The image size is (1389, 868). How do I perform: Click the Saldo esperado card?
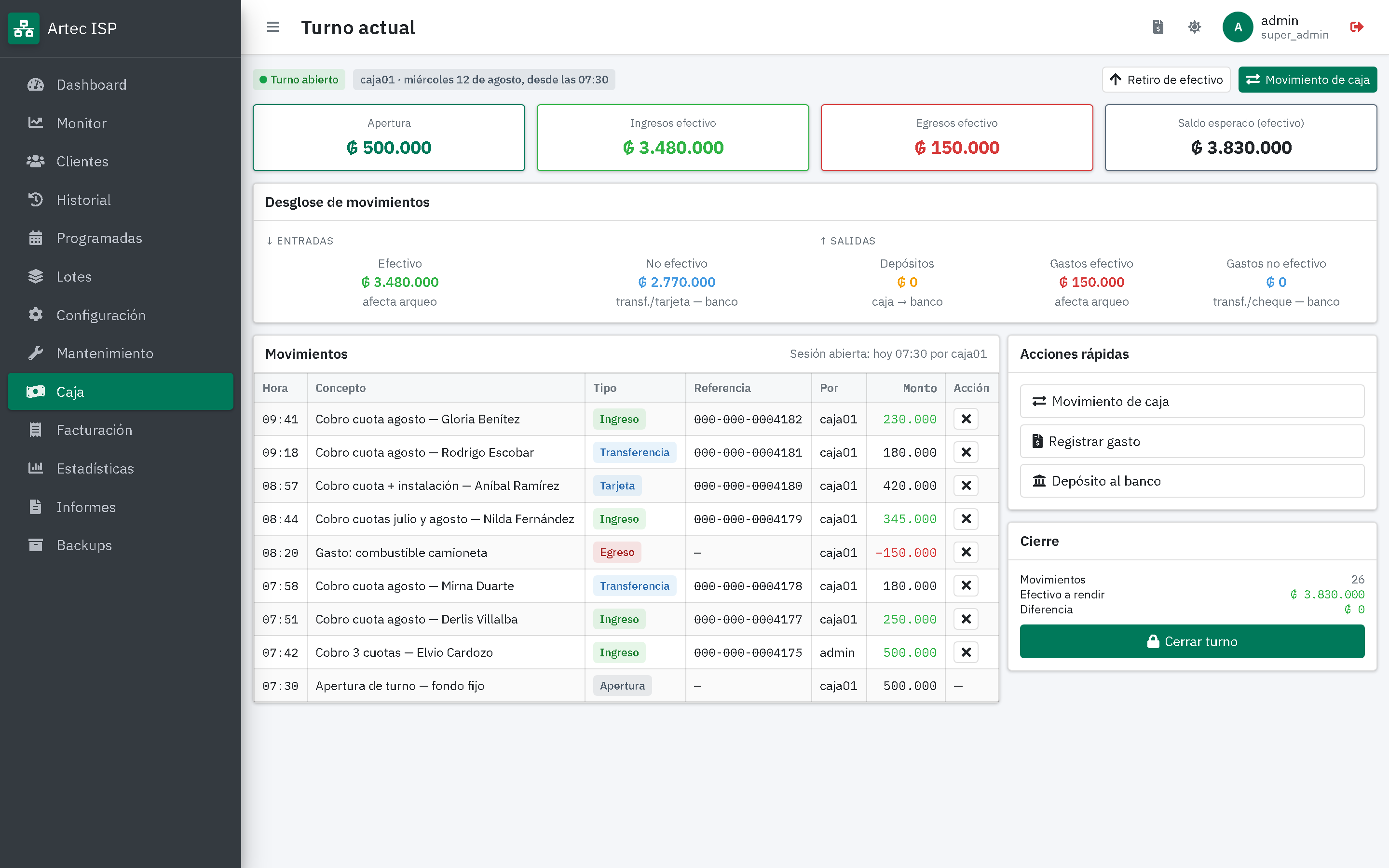[x=1240, y=137]
